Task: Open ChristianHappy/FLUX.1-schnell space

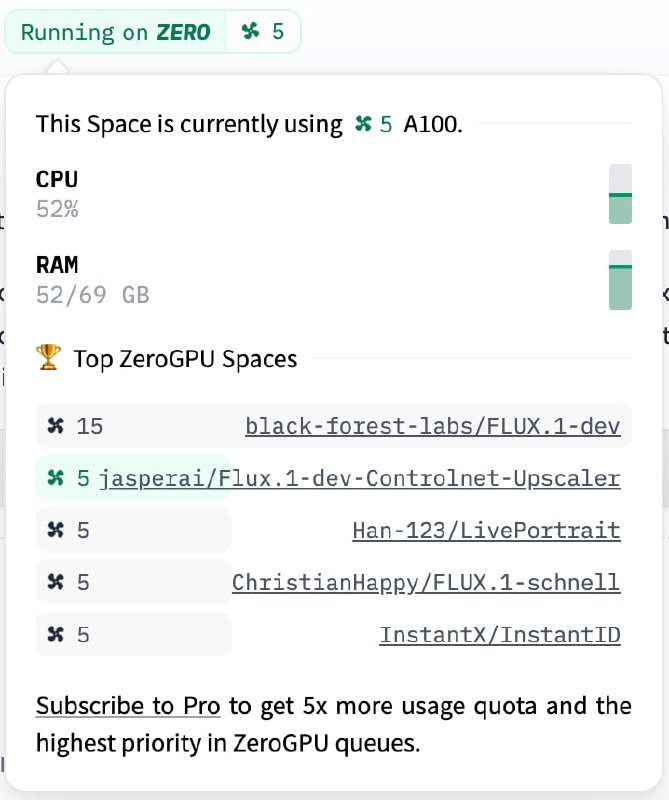Action: [424, 582]
